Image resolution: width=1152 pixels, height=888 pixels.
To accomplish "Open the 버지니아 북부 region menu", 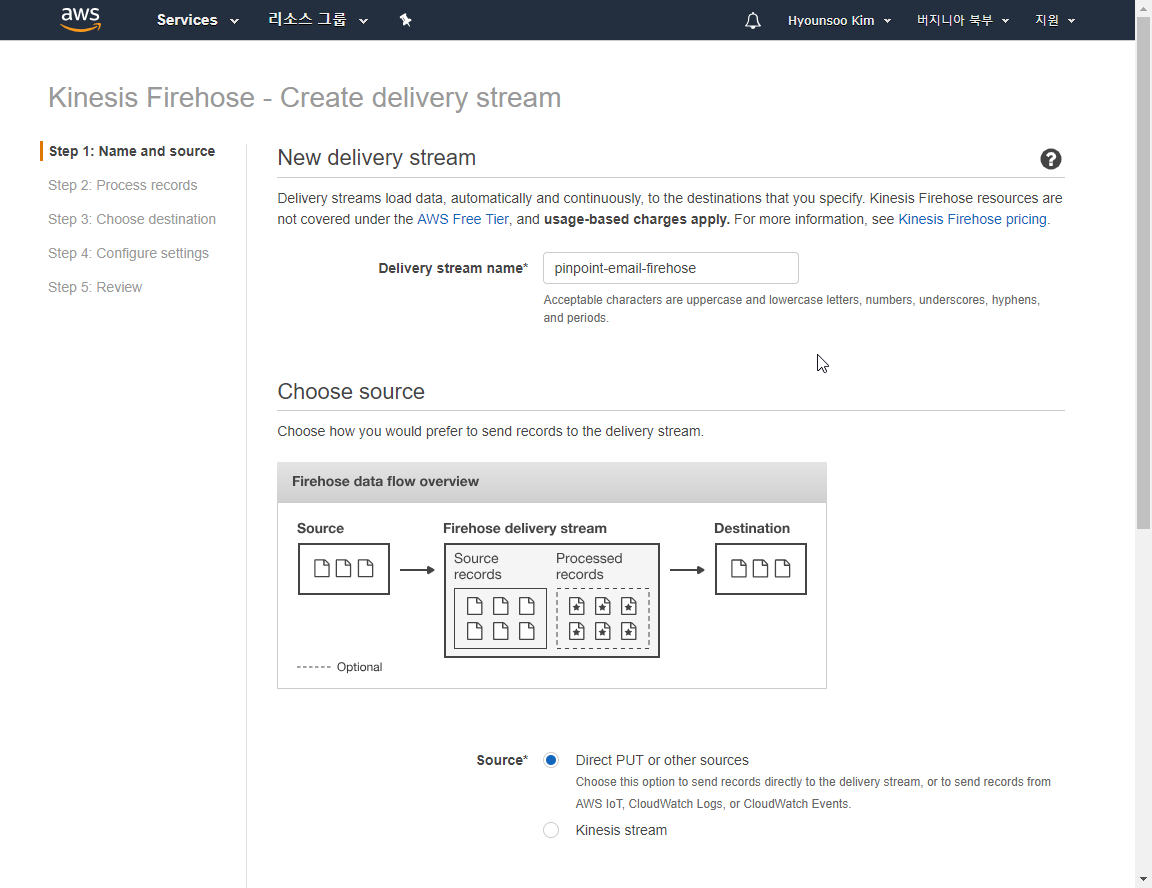I will [962, 21].
